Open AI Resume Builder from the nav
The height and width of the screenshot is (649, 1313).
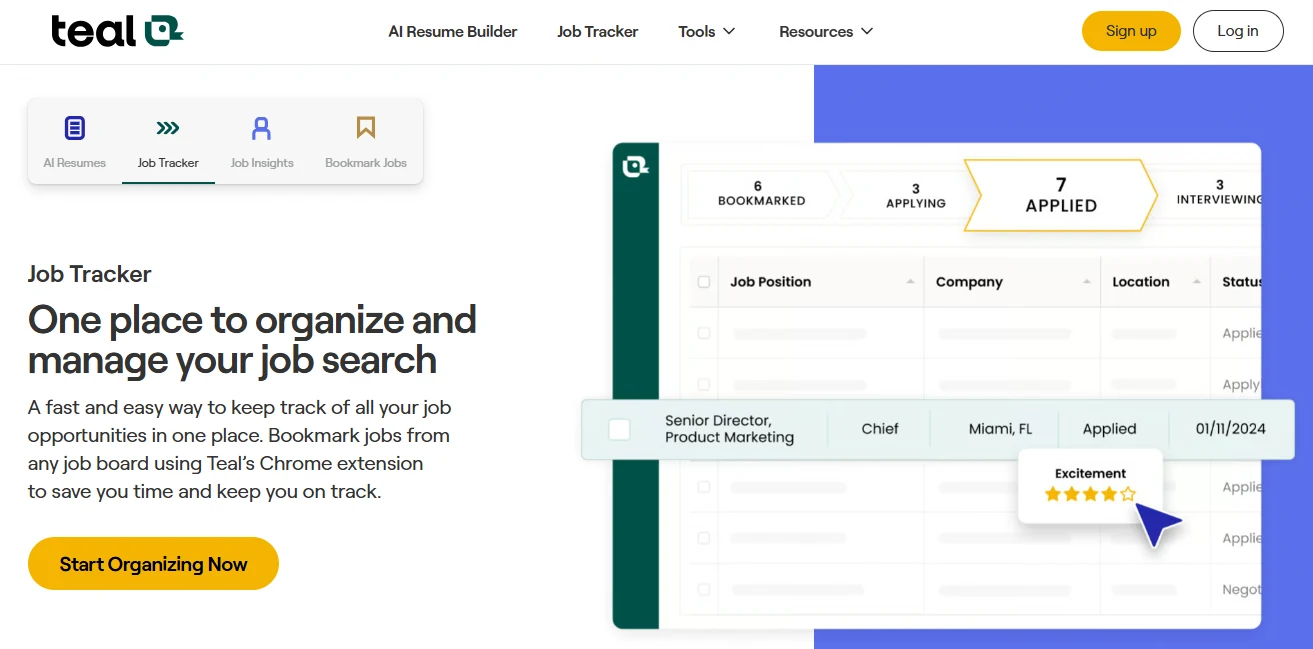[x=453, y=32]
